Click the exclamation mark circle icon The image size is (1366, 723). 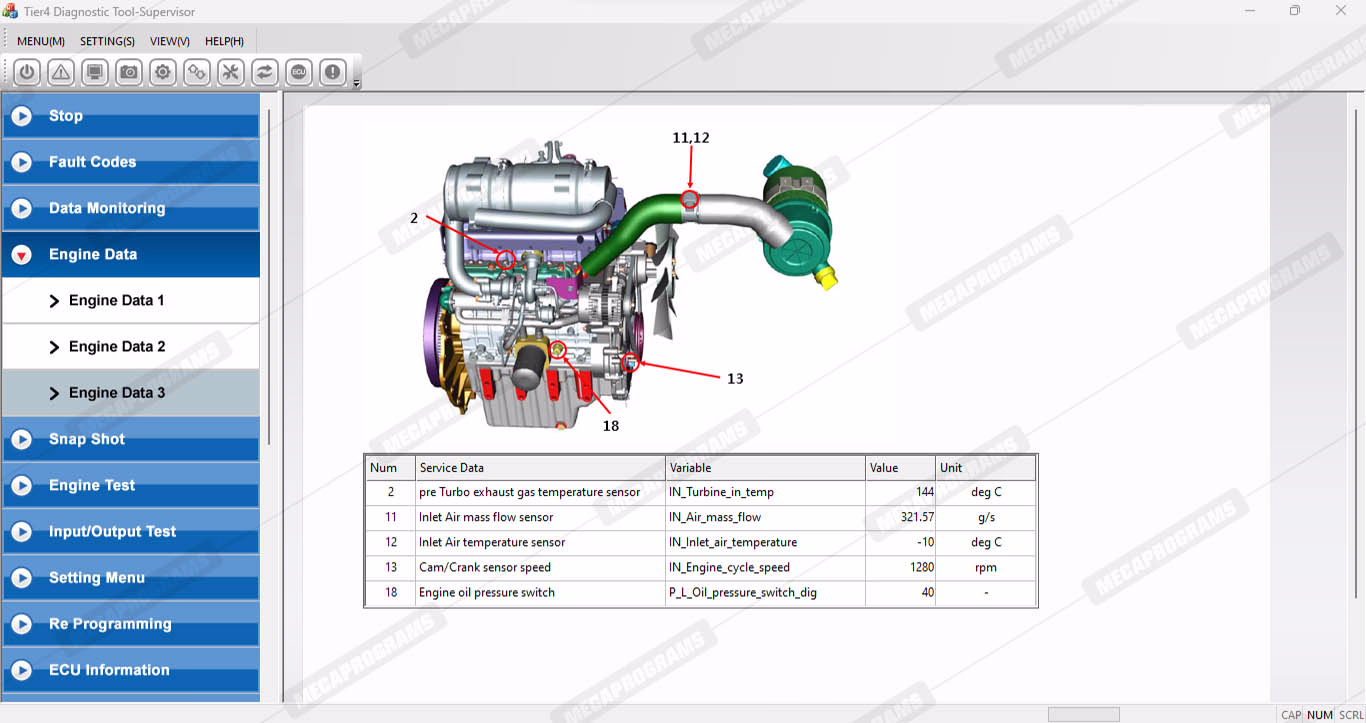point(333,72)
